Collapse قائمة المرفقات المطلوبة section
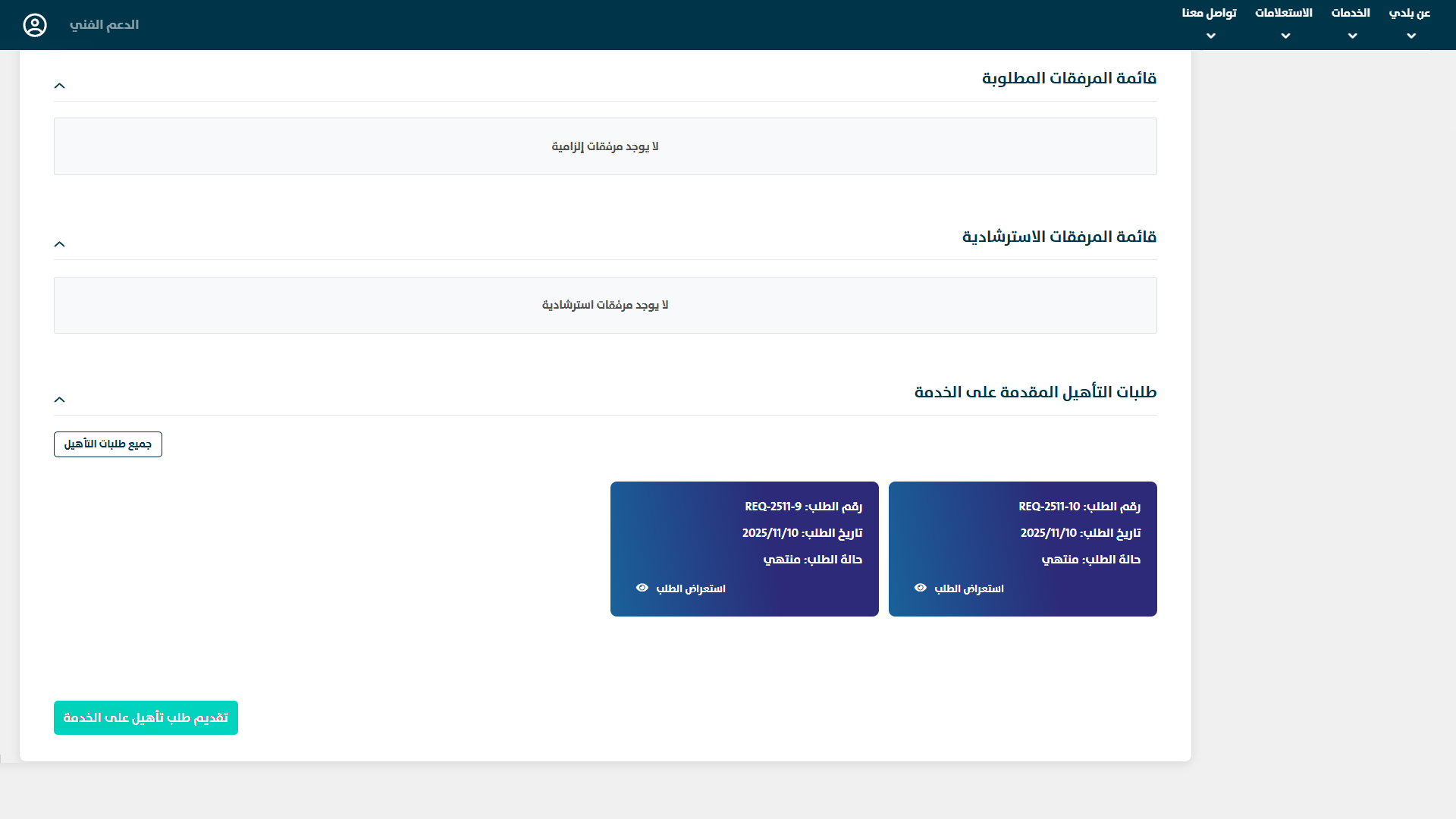The width and height of the screenshot is (1456, 819). pos(60,86)
